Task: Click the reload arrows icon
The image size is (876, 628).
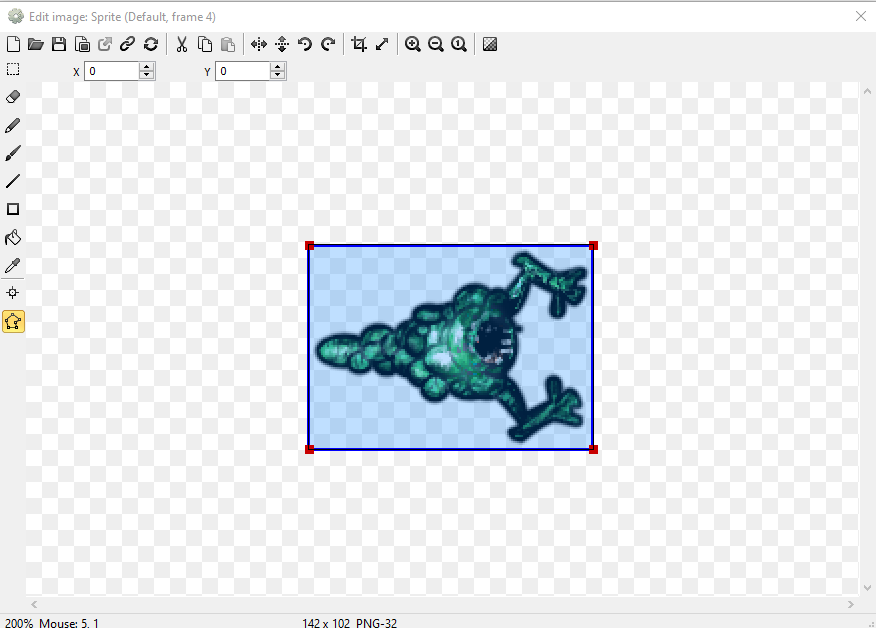Action: click(x=151, y=44)
